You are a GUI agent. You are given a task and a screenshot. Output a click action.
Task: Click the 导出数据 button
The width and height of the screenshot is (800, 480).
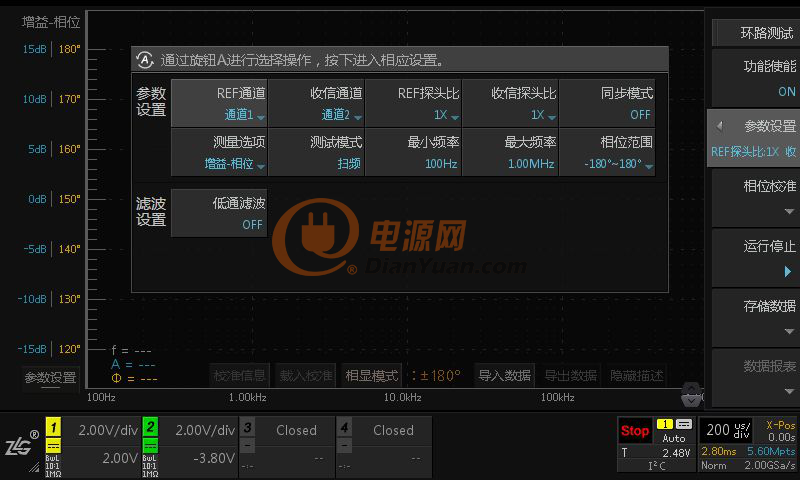[570, 376]
